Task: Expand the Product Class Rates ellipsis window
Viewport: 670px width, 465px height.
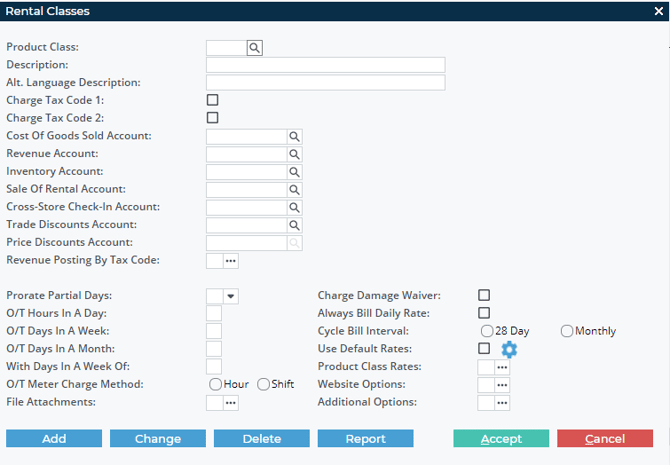Action: (502, 367)
